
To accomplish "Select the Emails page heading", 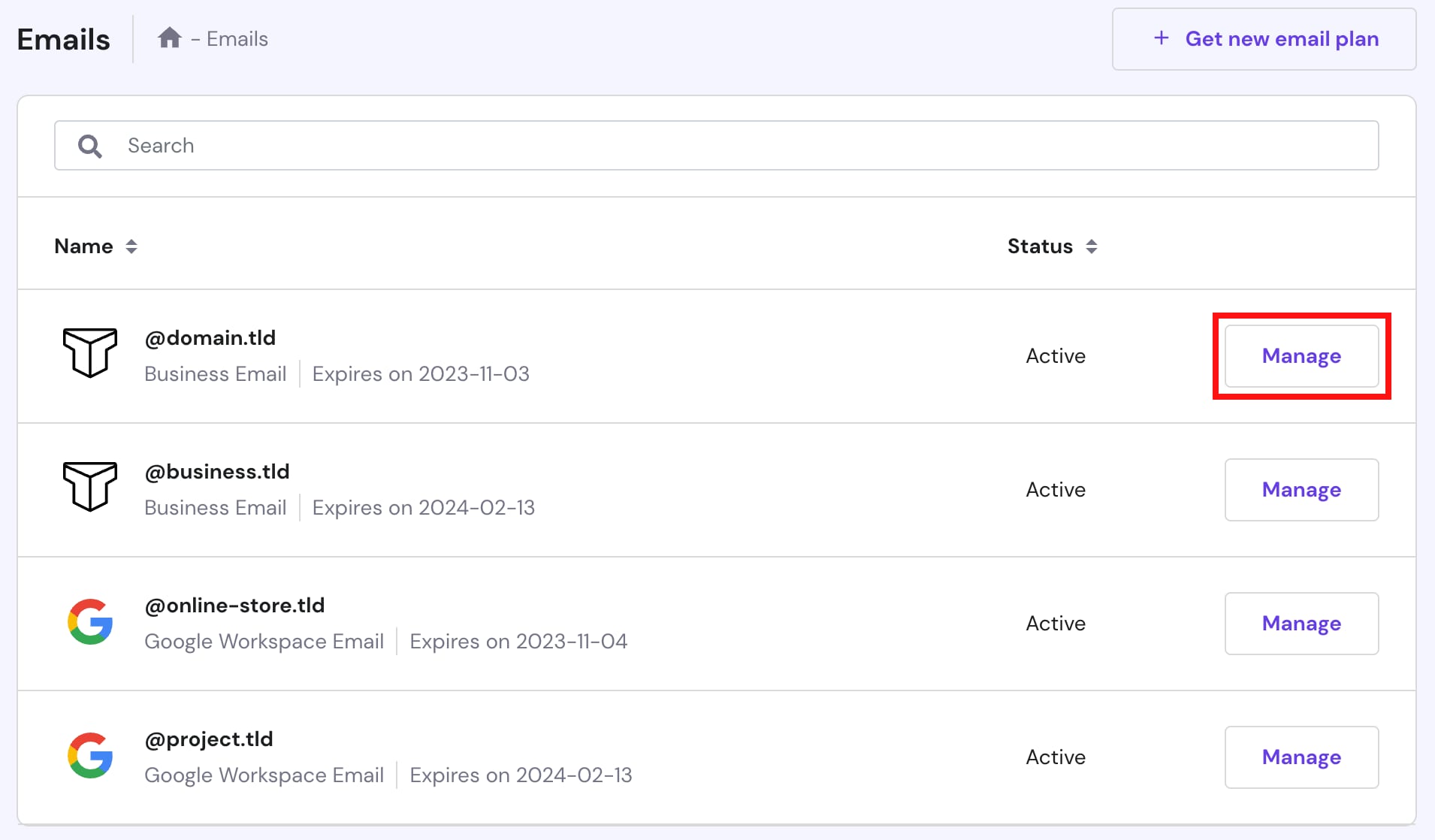I will [x=63, y=39].
